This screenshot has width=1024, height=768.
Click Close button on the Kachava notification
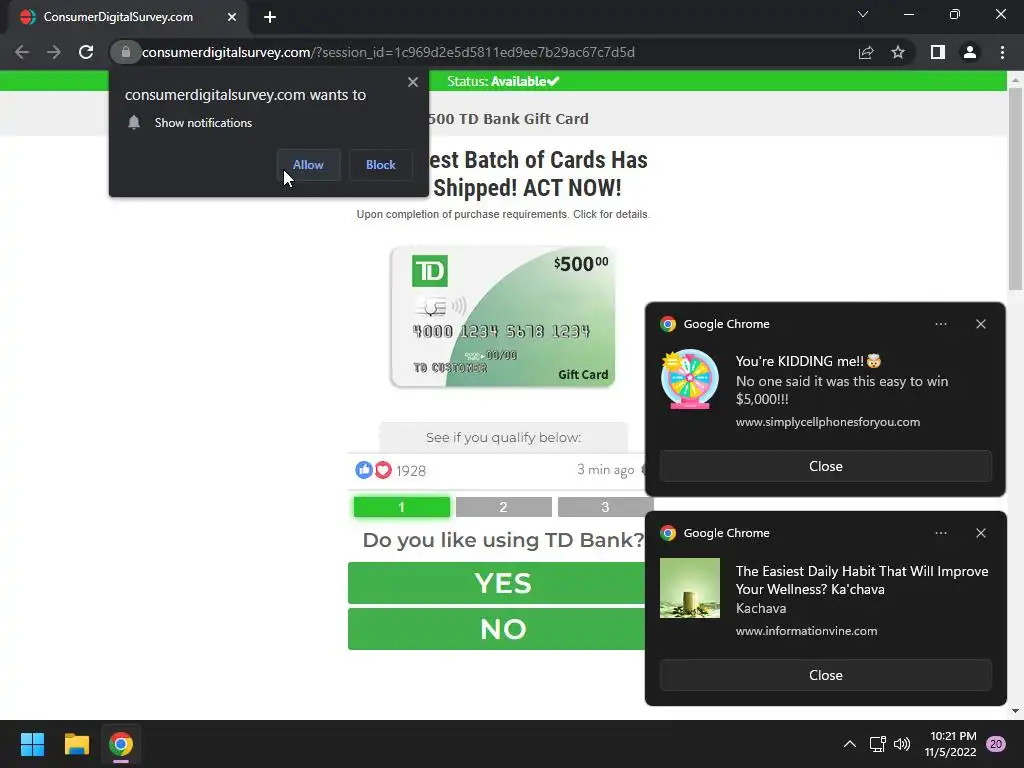[825, 675]
